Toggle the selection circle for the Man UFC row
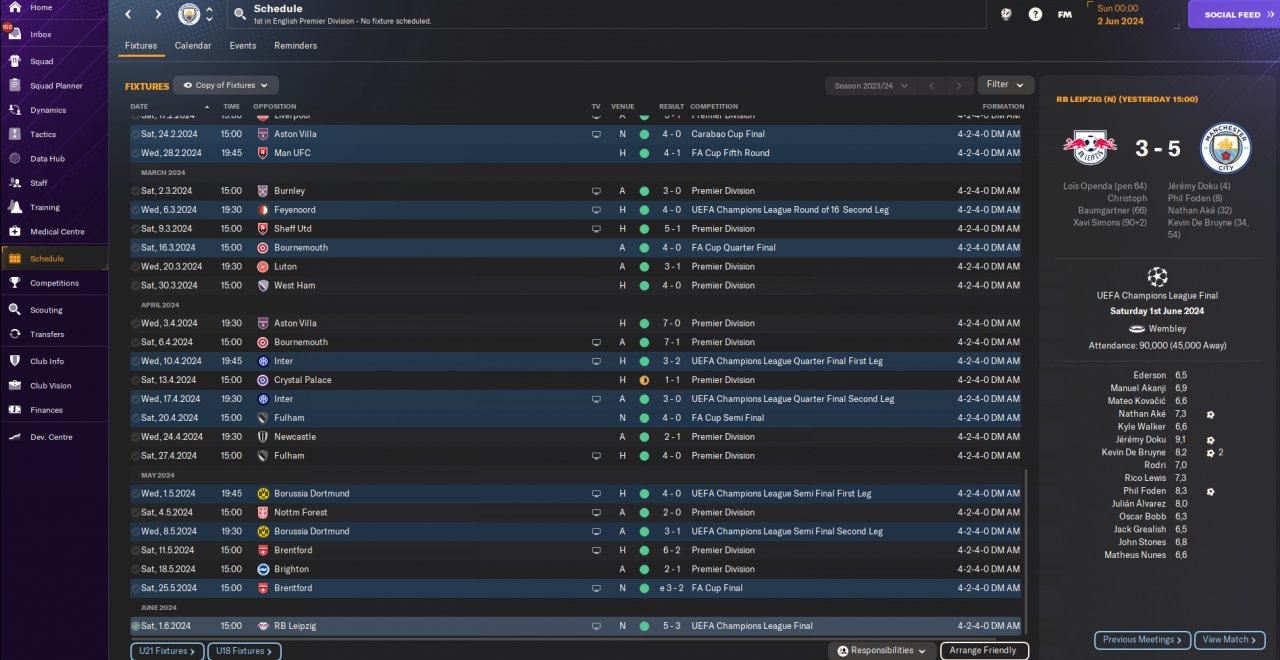Image resolution: width=1280 pixels, height=660 pixels. click(136, 153)
